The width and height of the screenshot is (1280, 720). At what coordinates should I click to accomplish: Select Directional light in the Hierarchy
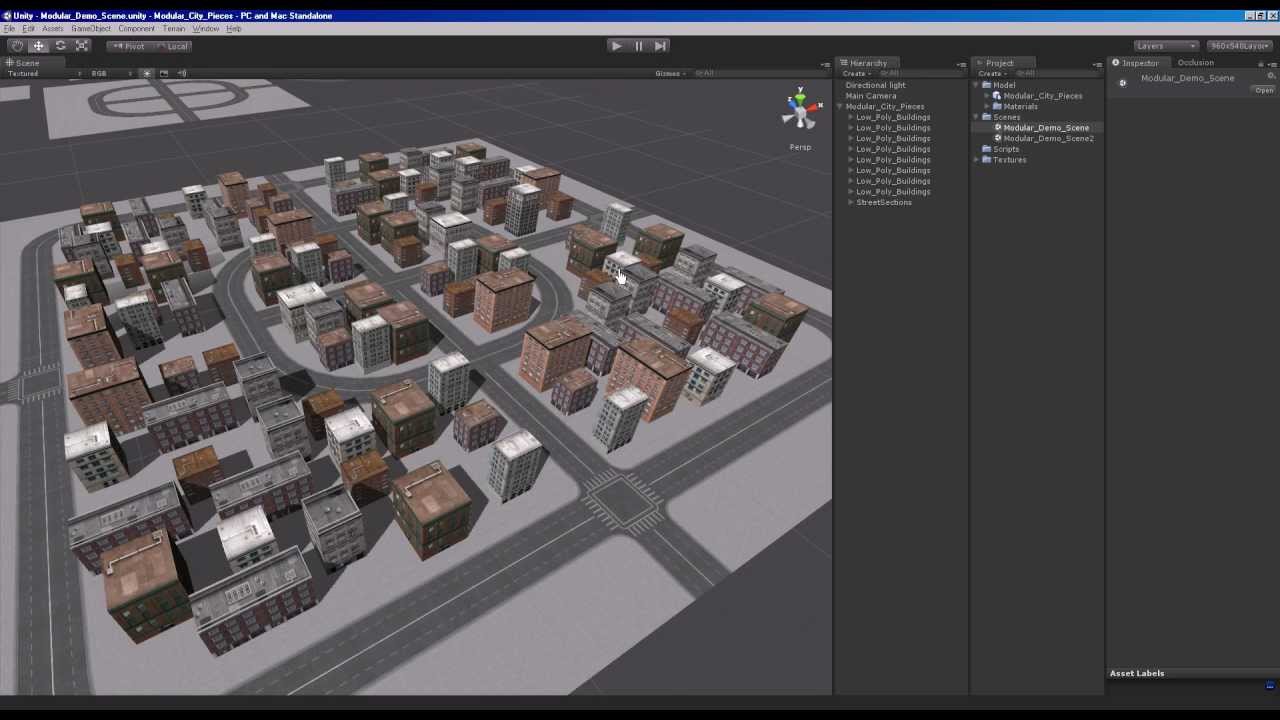[x=875, y=85]
